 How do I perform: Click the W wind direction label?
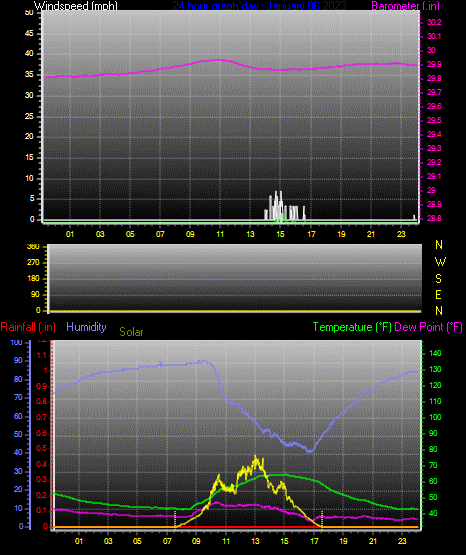coord(440,262)
